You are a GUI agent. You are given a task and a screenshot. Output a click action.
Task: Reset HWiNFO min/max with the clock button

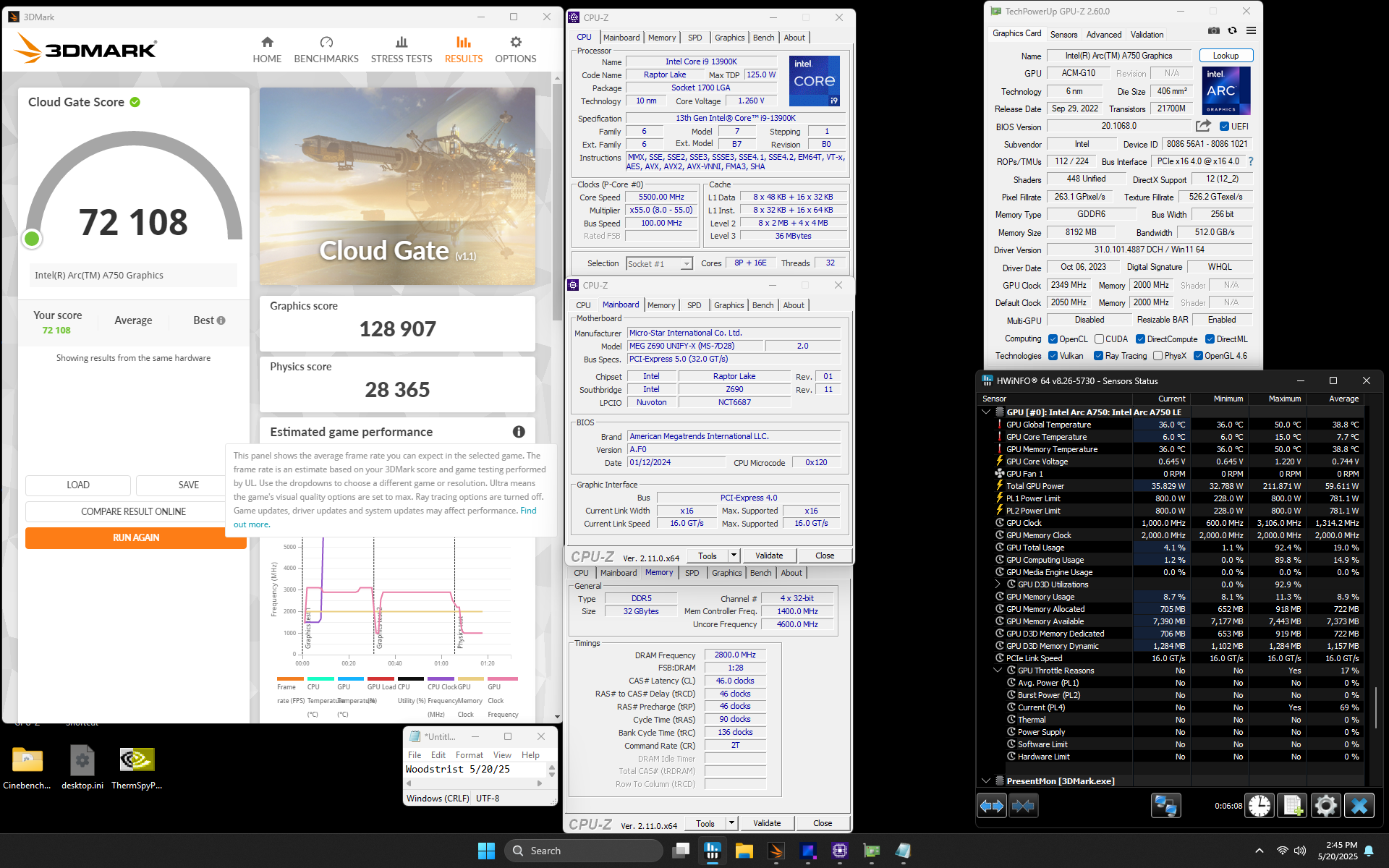[1260, 806]
